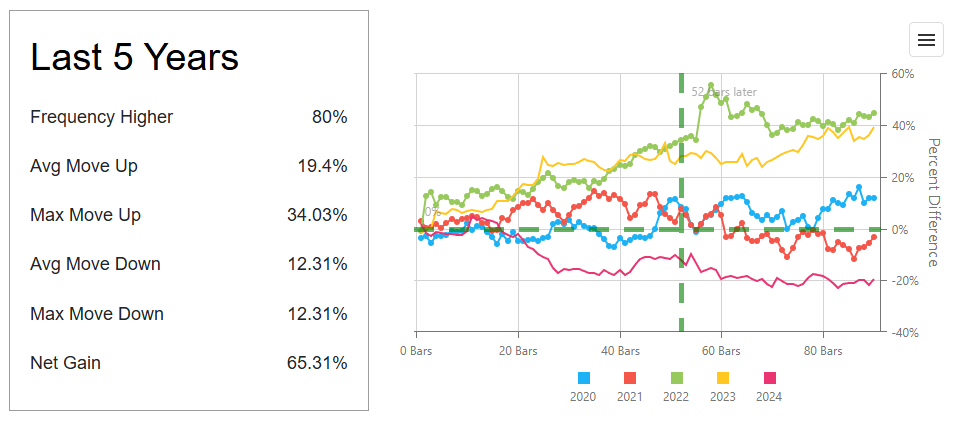Screen dimensions: 958x422
Task: Click the "Last 5 Years" heading
Action: click(135, 57)
